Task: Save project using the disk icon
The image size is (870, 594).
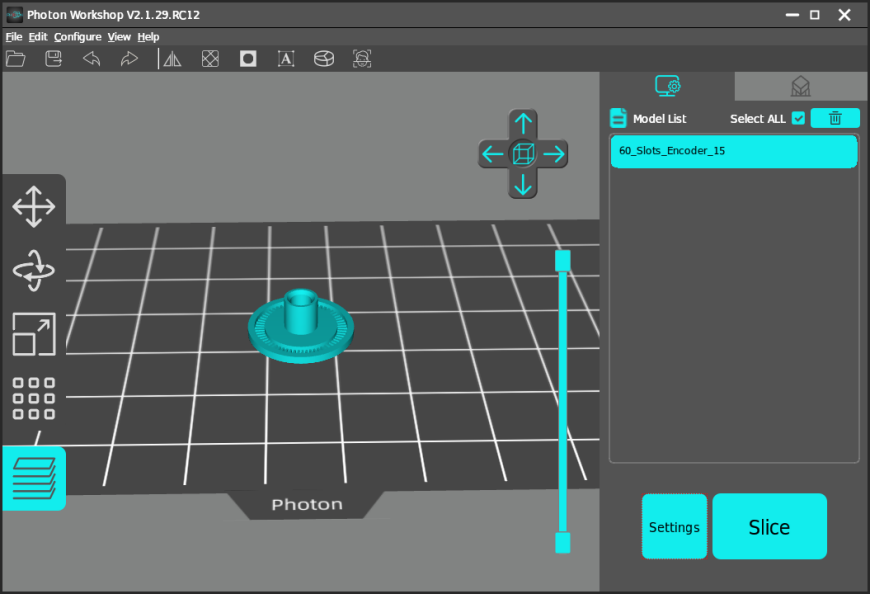Action: [x=53, y=59]
